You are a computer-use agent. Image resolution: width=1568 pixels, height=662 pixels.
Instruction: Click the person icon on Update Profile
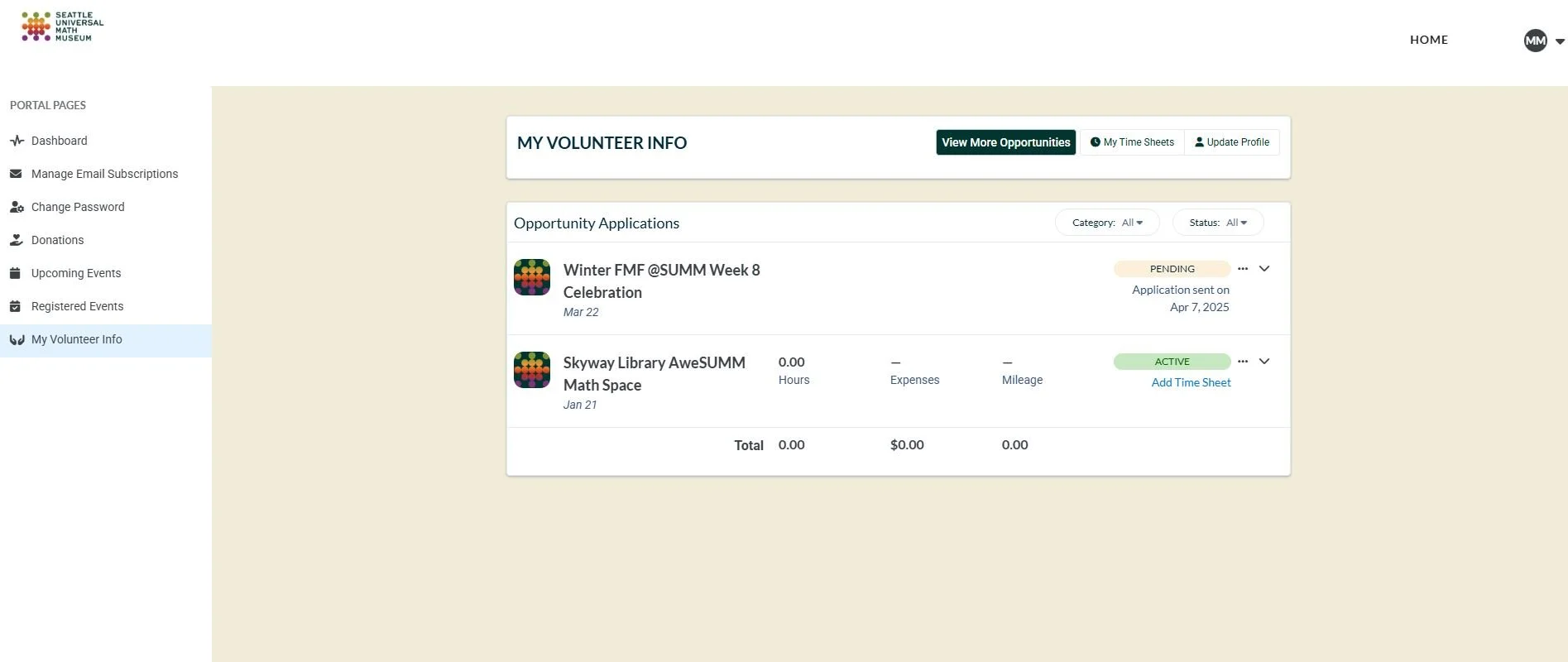1199,142
